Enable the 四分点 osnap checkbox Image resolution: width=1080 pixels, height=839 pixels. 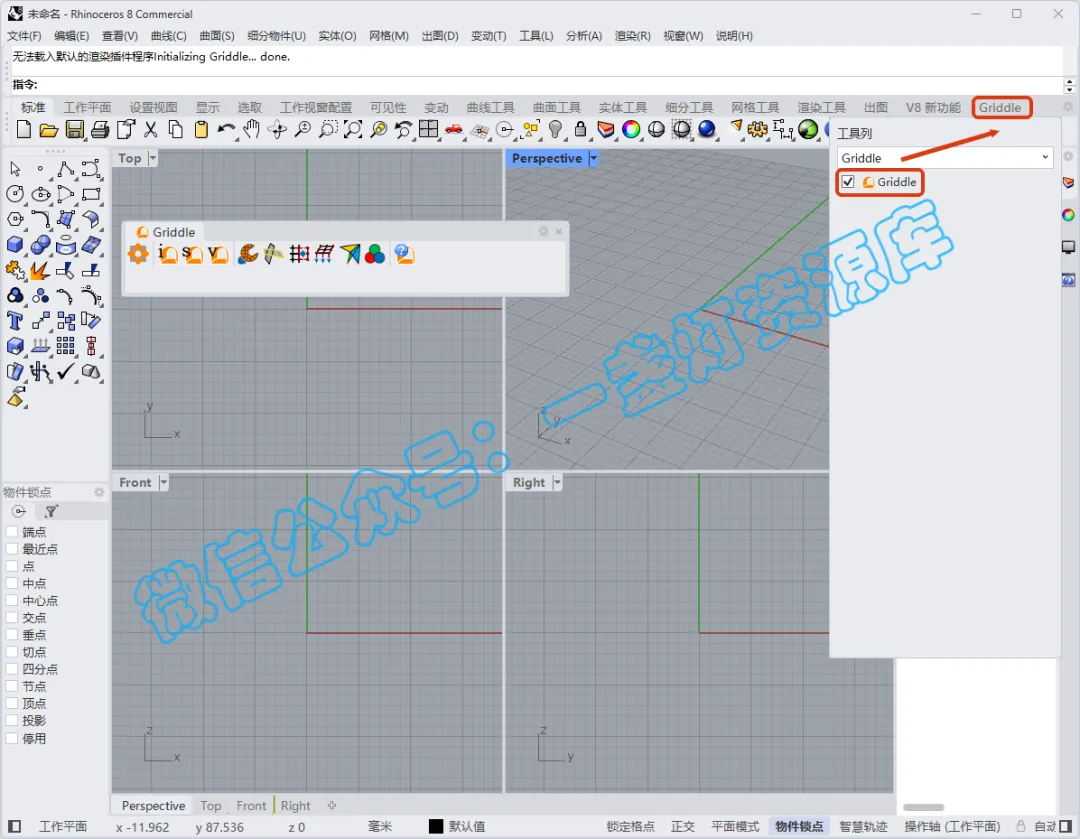(12, 669)
